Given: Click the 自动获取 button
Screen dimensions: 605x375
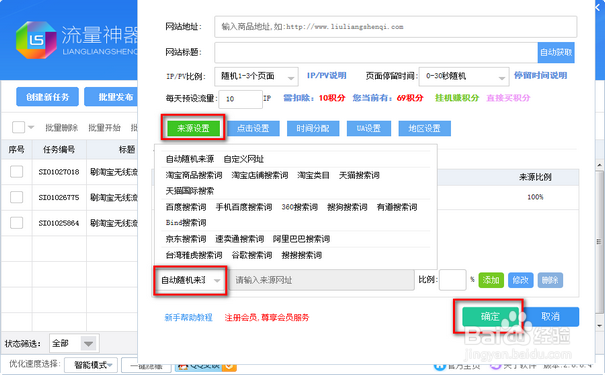Looking at the screenshot, I should point(556,52).
